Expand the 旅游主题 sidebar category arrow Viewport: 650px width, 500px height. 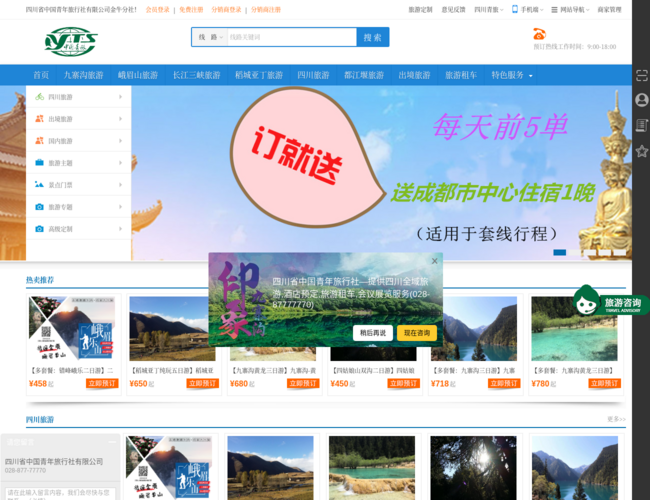pos(120,163)
